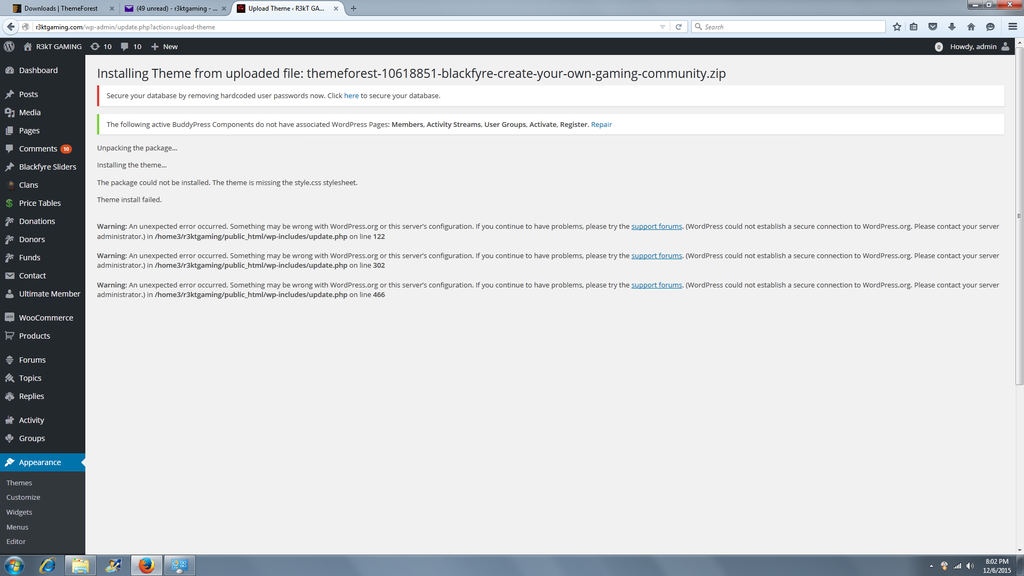
Task: Open Firefox from the Windows taskbar
Action: click(146, 566)
